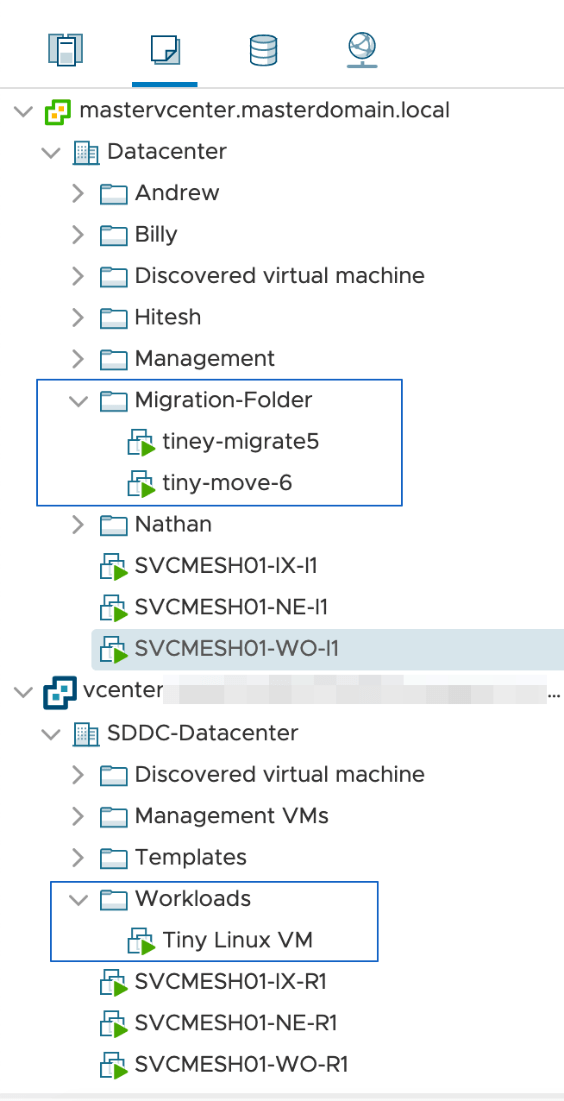
Task: Expand the Templates folder
Action: (x=78, y=857)
